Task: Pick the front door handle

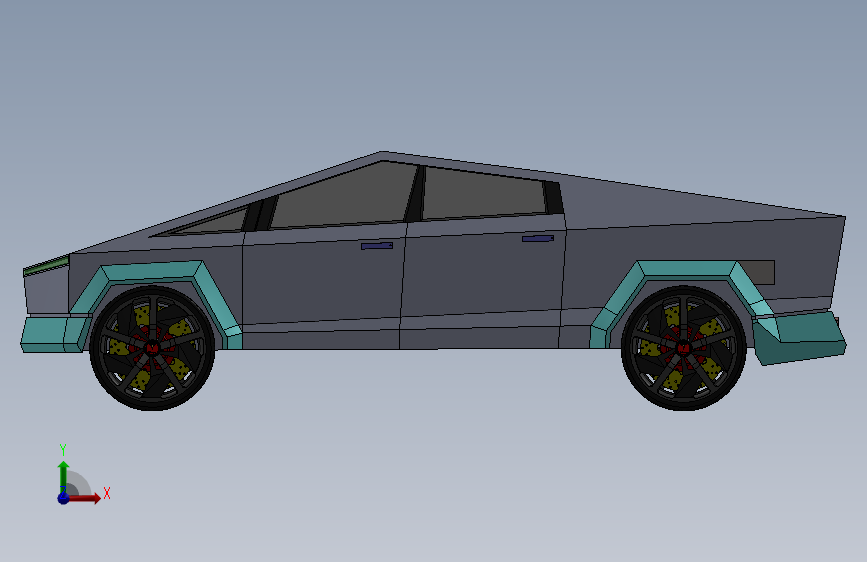Action: (377, 246)
